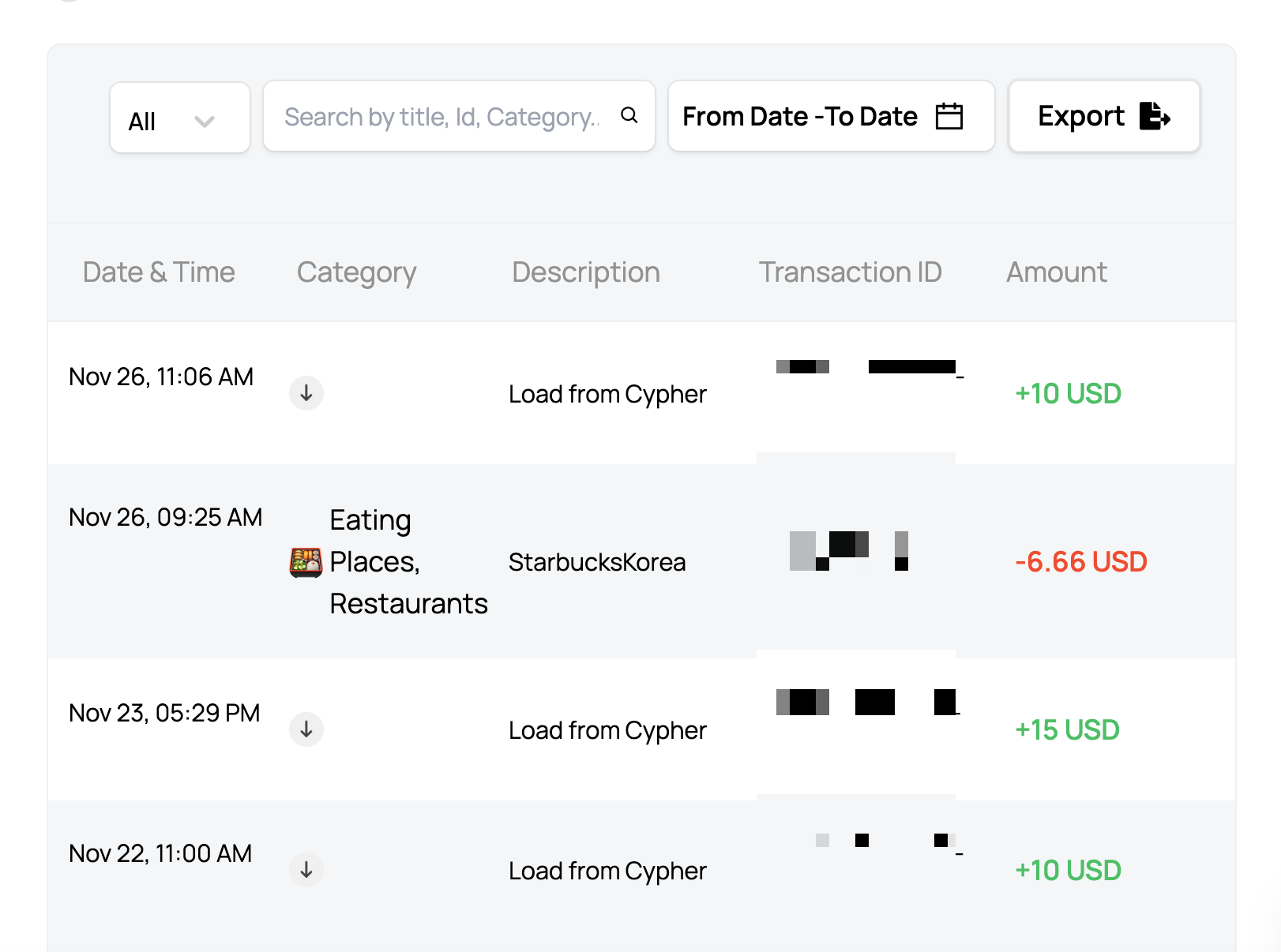Select the StarbucksKorea transaction description

tap(597, 562)
